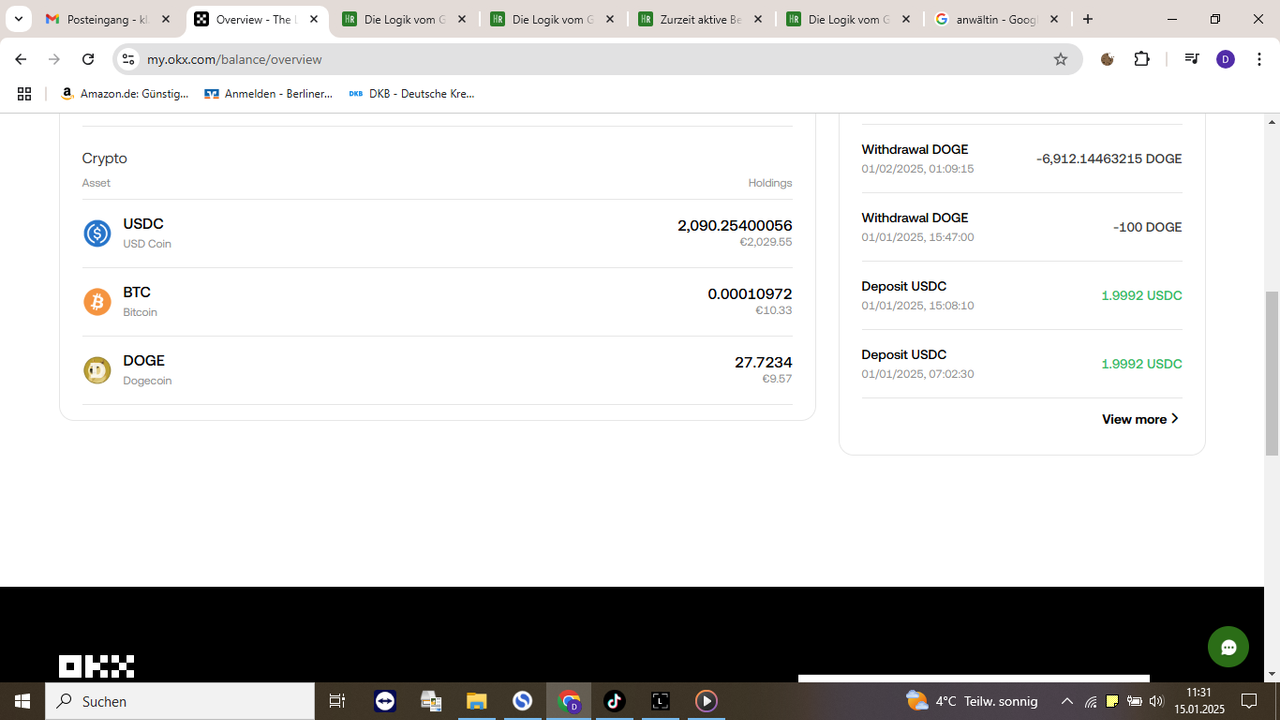Open Deposit USDC at 07:02:30
Screen dimensions: 1280x720
(x=1022, y=364)
